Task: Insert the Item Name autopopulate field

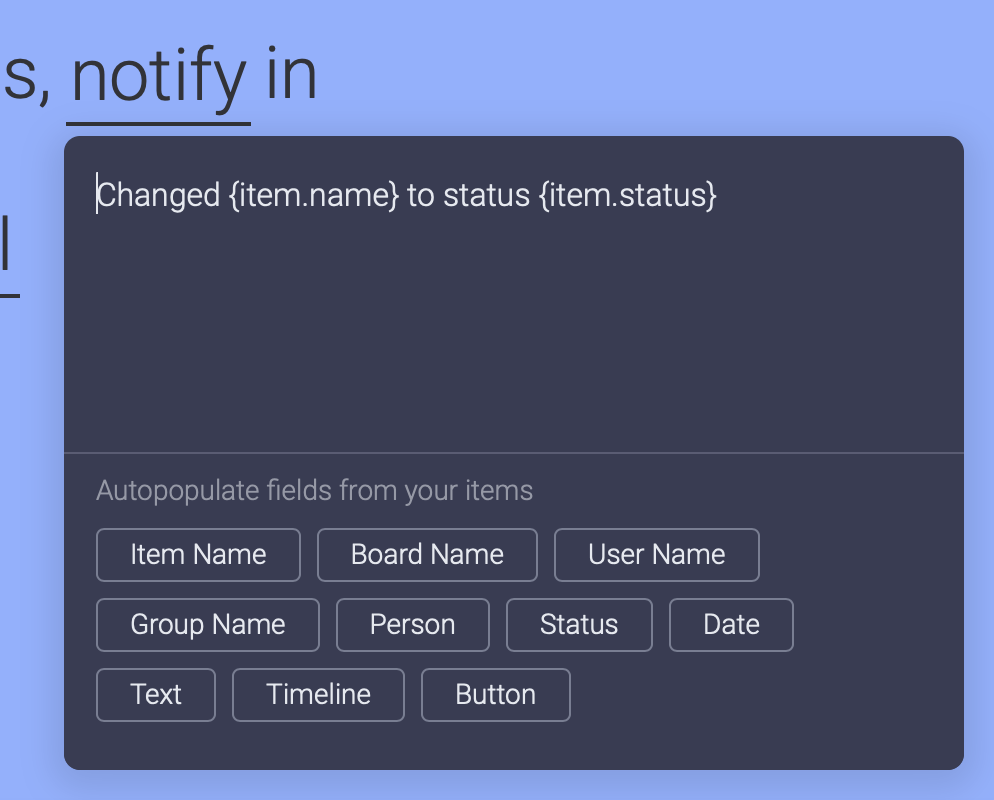Action: 198,555
